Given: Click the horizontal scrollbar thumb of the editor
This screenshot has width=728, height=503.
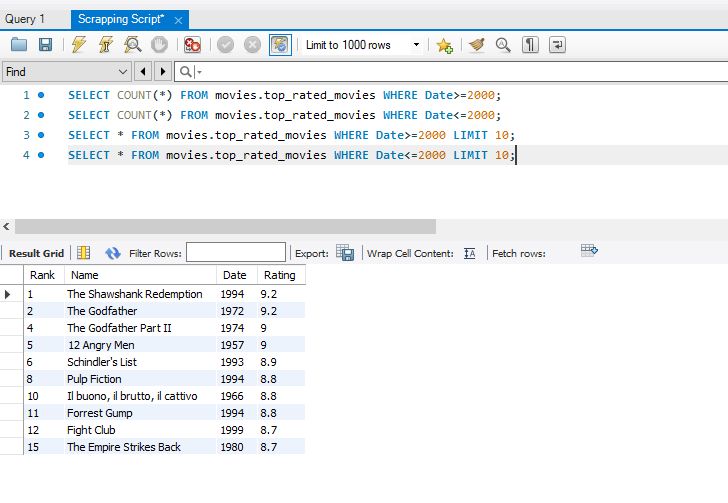Looking at the screenshot, I should [x=225, y=227].
